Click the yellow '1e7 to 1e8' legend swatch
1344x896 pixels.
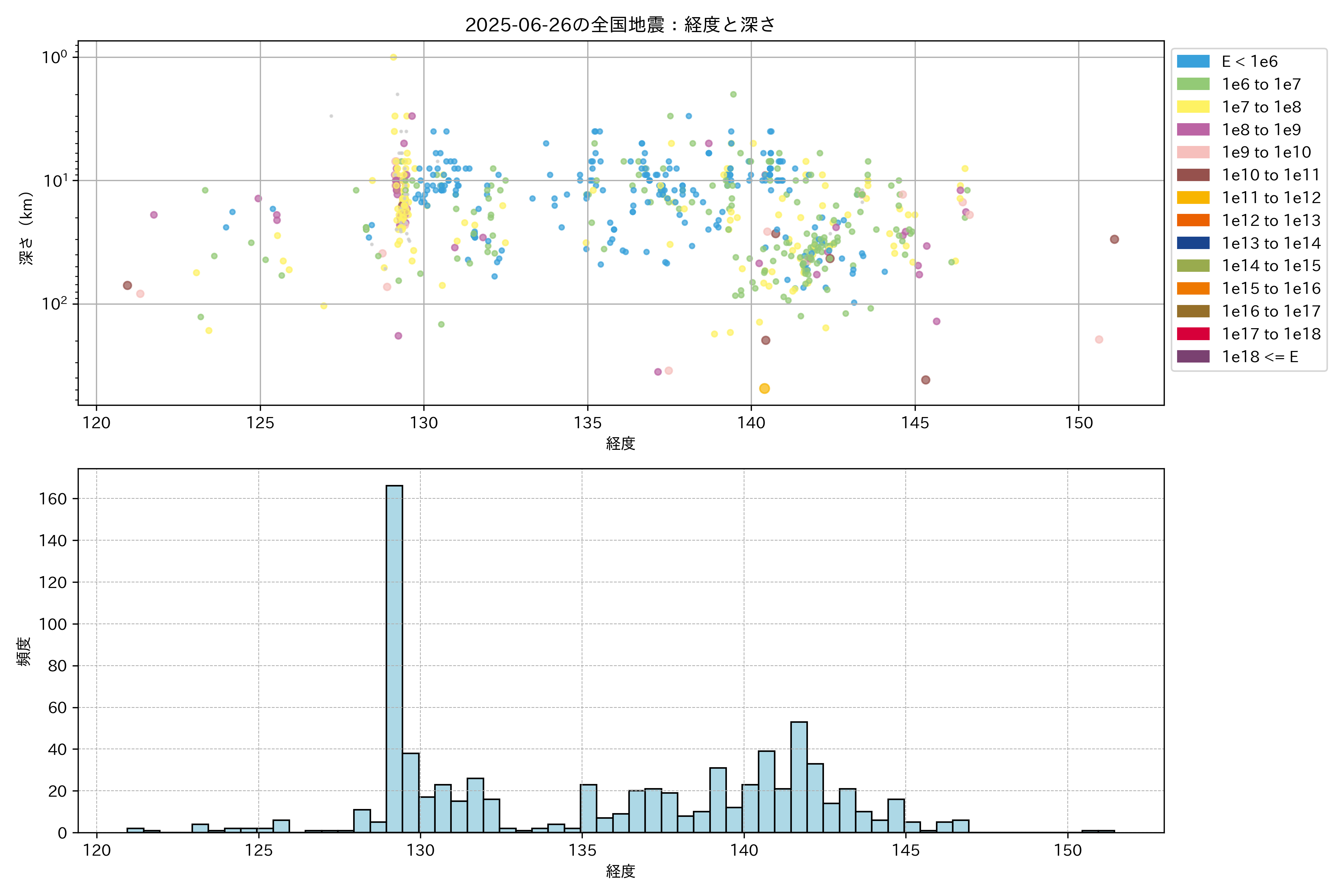1192,107
